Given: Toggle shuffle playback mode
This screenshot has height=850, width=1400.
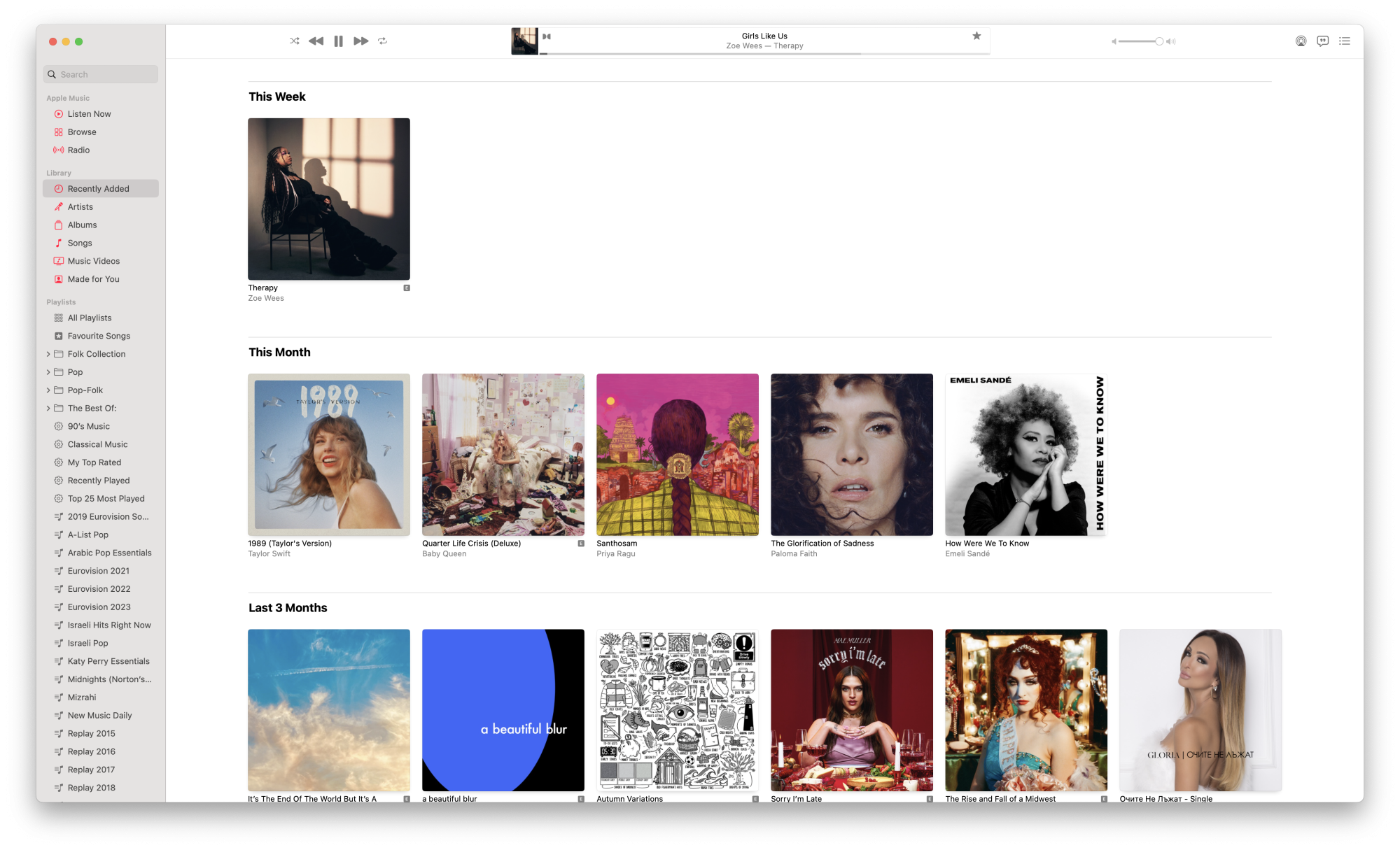Looking at the screenshot, I should pos(295,41).
